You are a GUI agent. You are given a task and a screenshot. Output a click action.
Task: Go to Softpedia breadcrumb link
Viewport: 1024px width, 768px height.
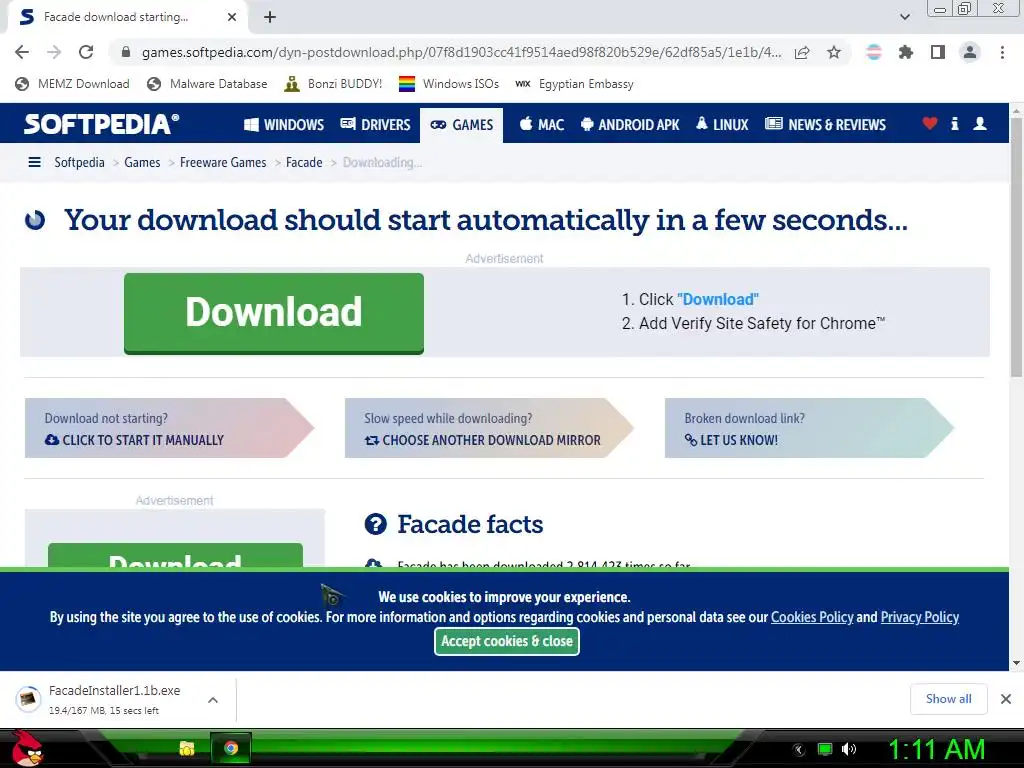(x=79, y=162)
